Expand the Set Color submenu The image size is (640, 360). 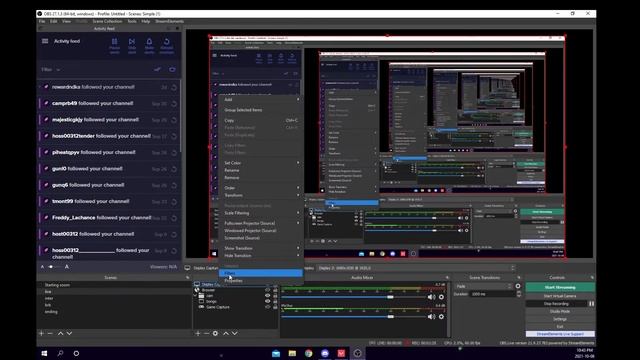click(260, 163)
